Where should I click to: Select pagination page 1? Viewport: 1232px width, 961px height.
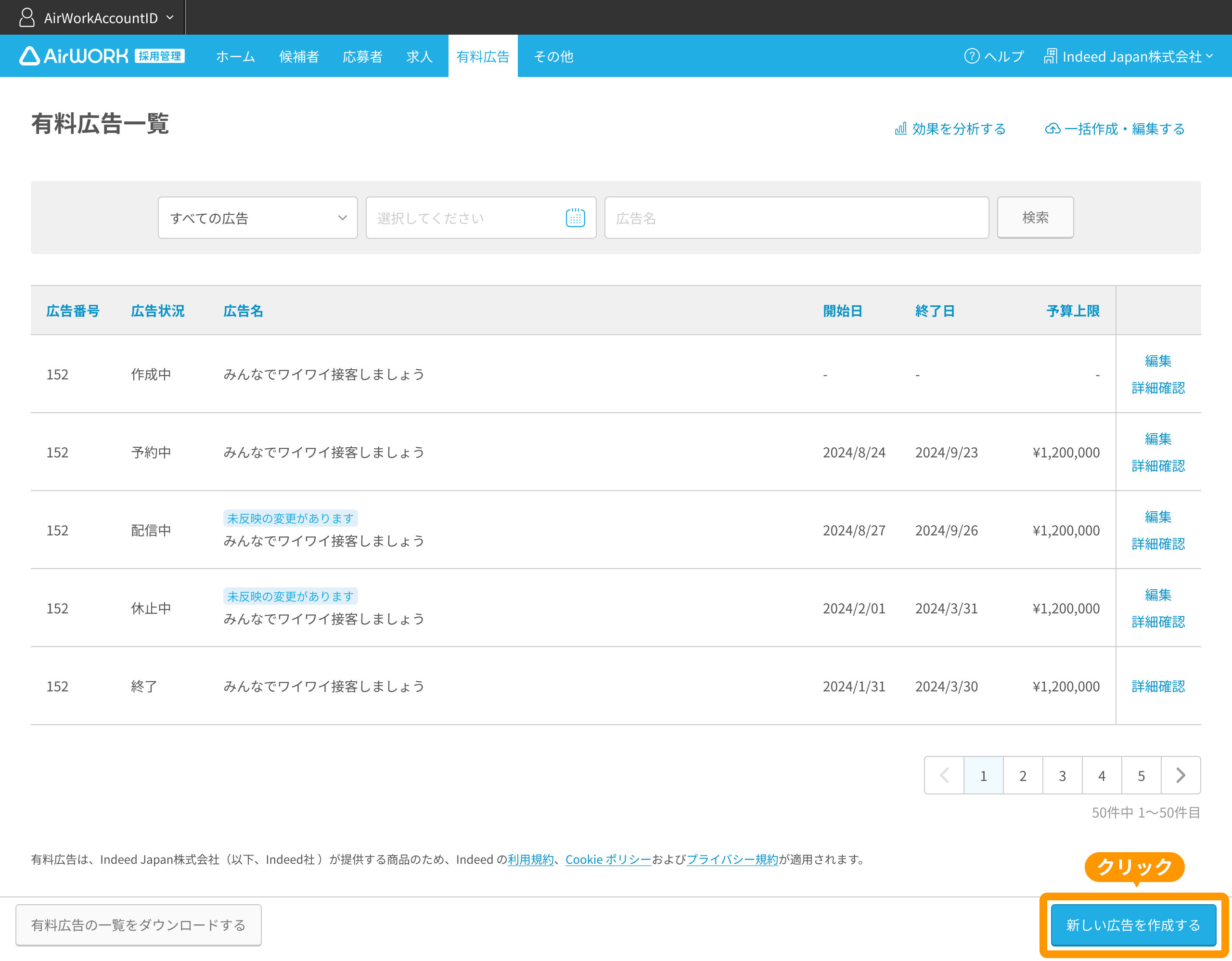(x=983, y=775)
